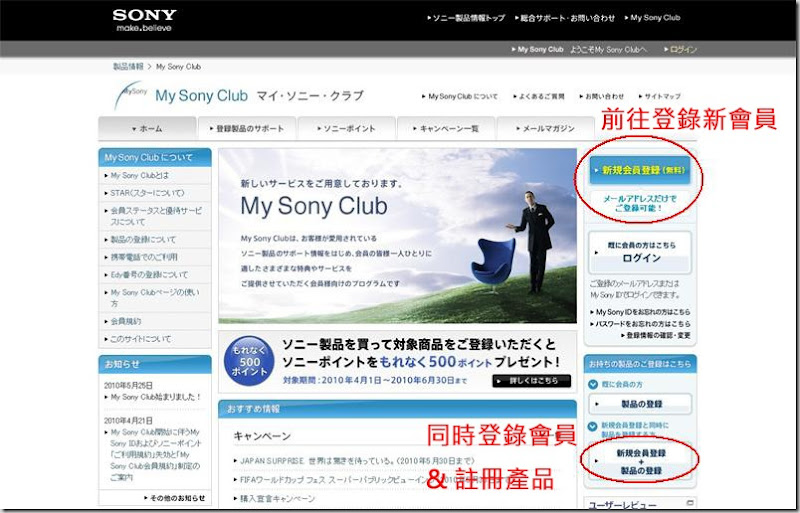Open 購入宣言キャンペーン link

pos(274,498)
